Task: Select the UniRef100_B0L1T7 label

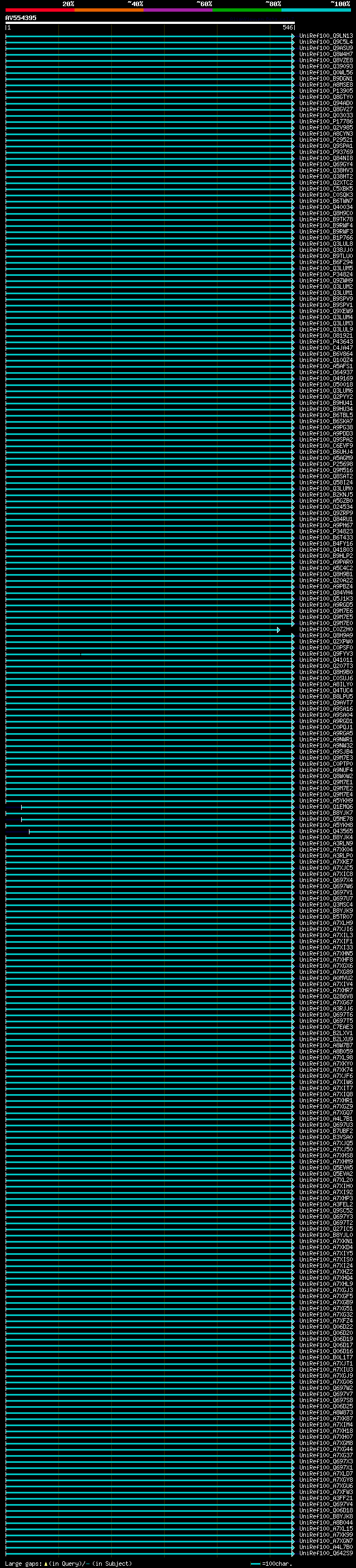Action: pyautogui.click(x=326, y=1357)
